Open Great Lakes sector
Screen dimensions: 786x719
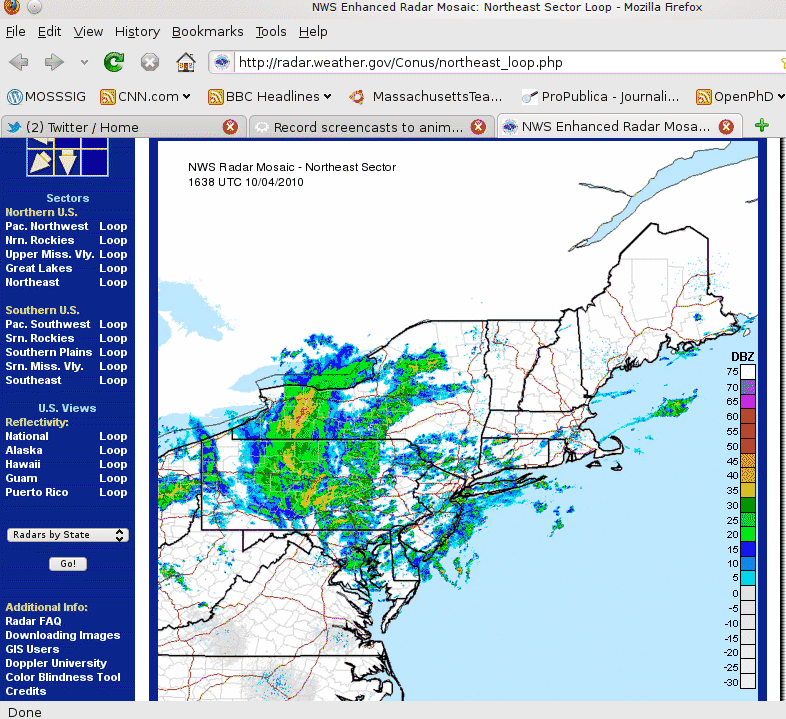(x=39, y=268)
